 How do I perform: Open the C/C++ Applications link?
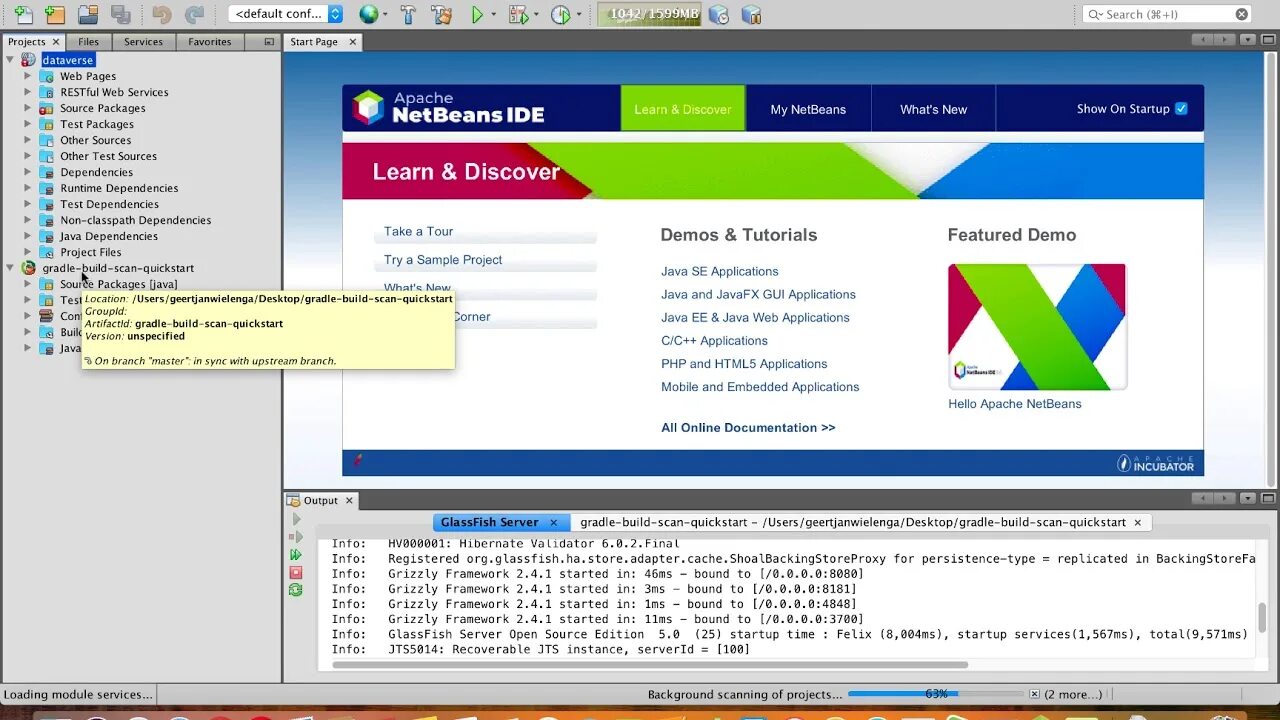coord(714,340)
